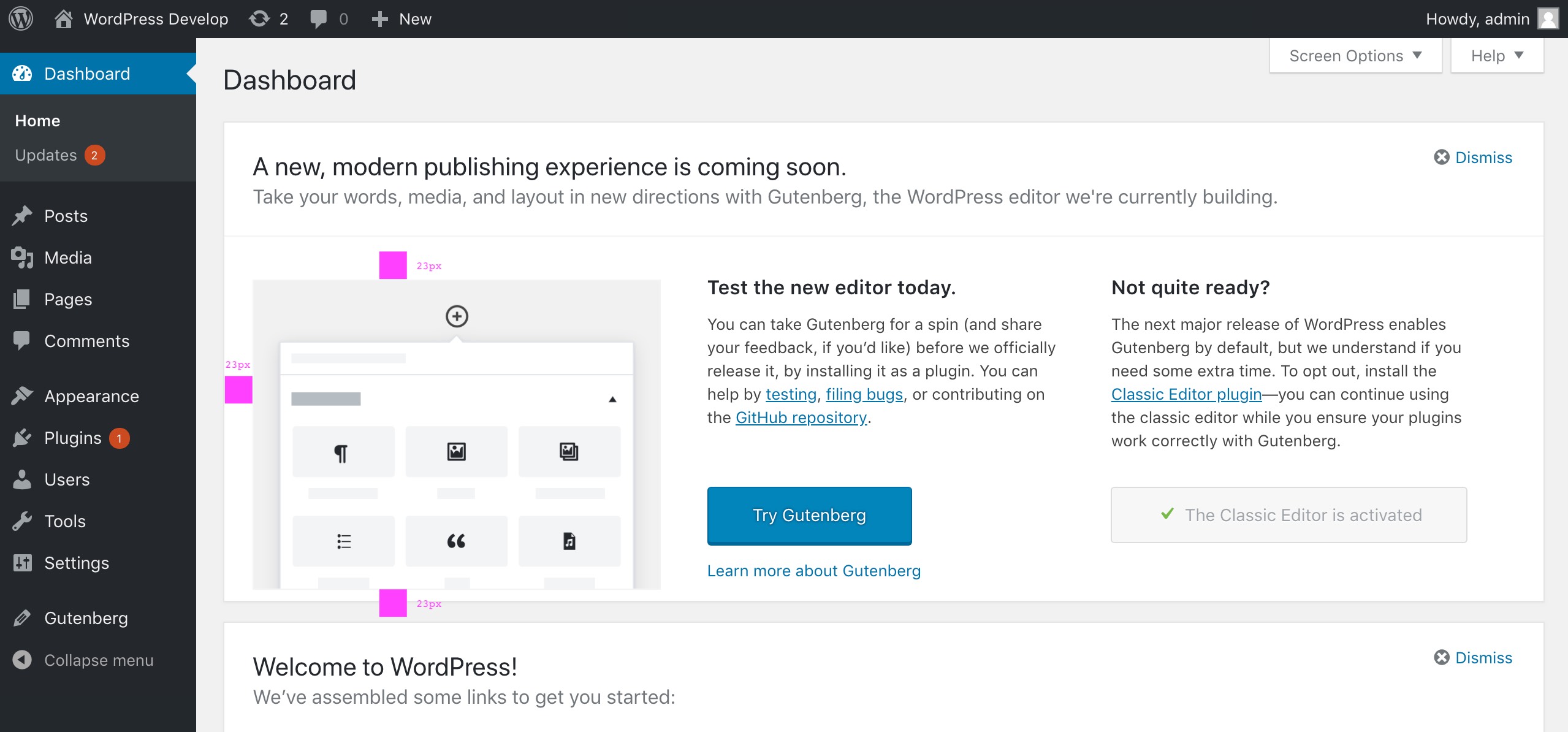
Task: Collapse the block category arrow in preview
Action: point(612,400)
